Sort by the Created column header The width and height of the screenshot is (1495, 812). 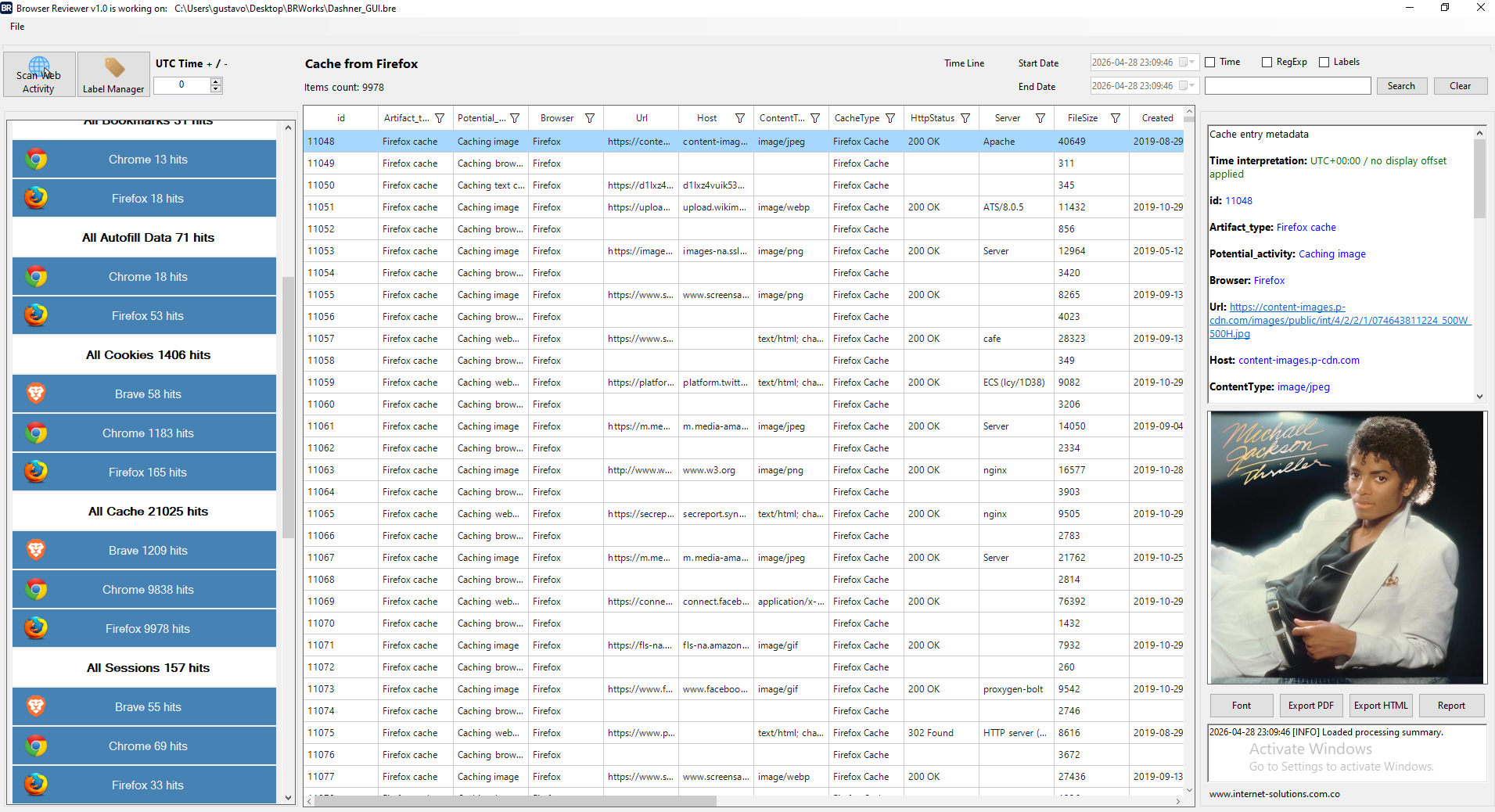tap(1157, 118)
